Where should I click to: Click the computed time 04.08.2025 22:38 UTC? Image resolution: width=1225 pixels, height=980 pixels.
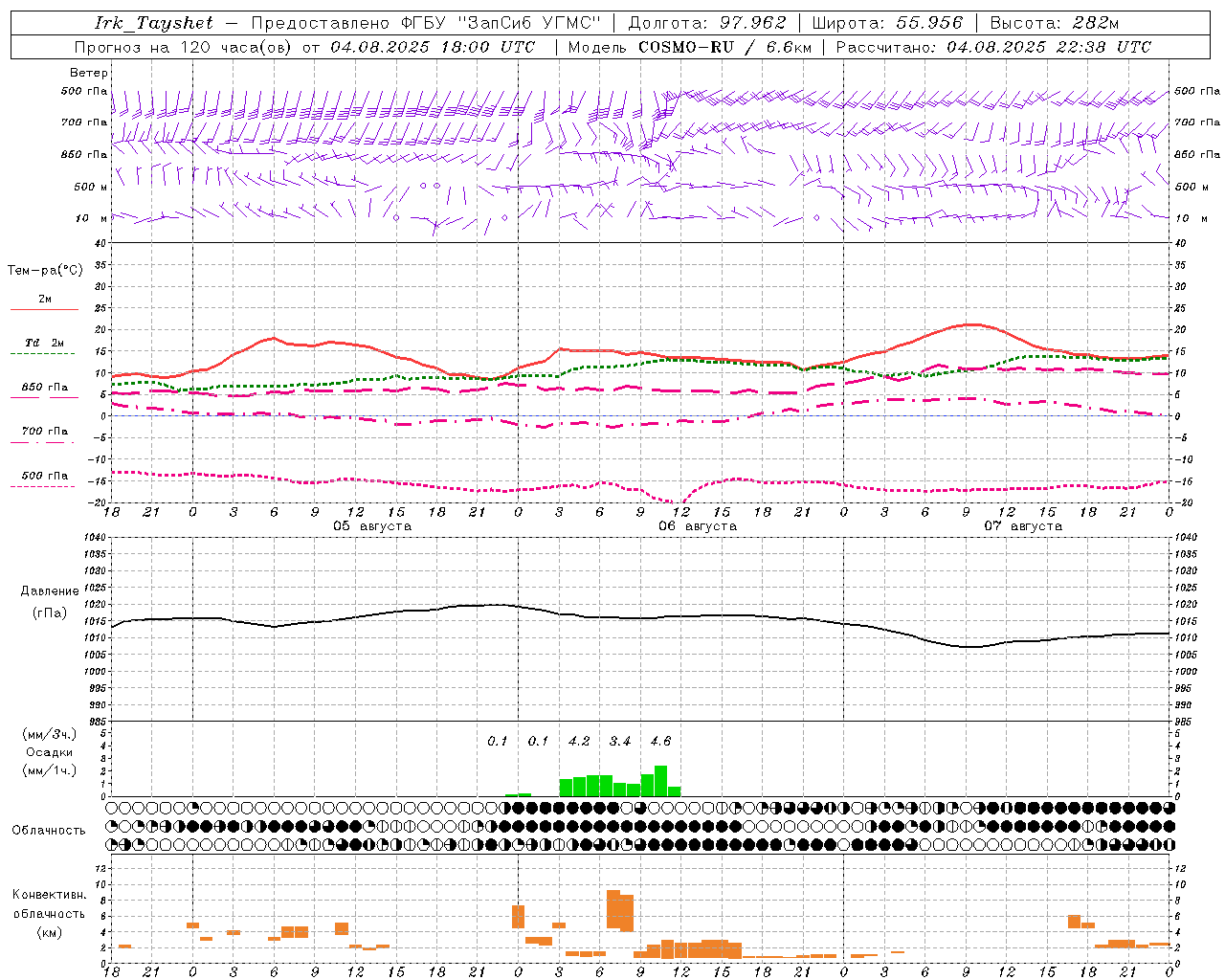[1049, 47]
